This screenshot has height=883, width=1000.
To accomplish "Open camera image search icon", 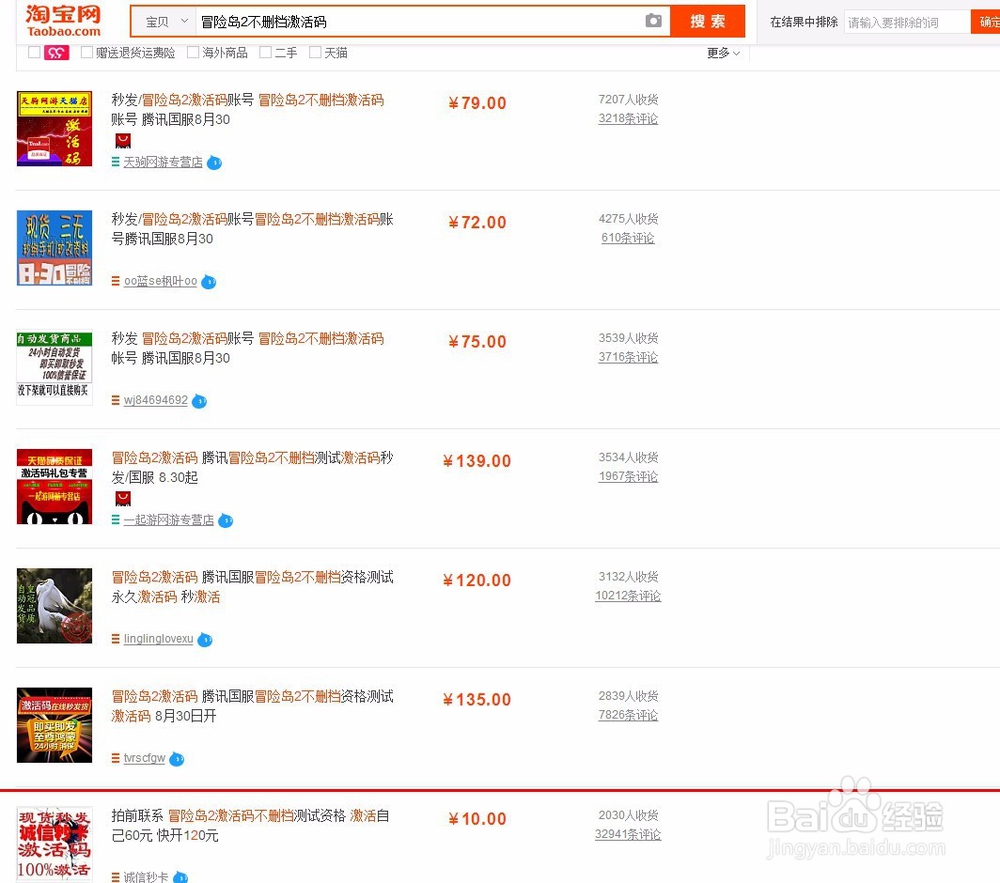I will [x=653, y=20].
